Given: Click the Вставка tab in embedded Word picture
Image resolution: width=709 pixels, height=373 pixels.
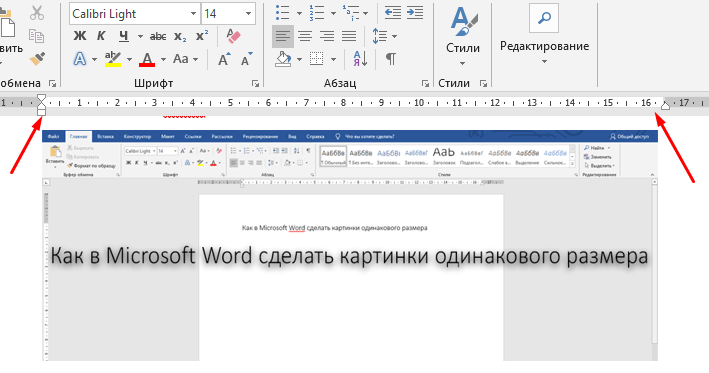Looking at the screenshot, I should [105, 137].
